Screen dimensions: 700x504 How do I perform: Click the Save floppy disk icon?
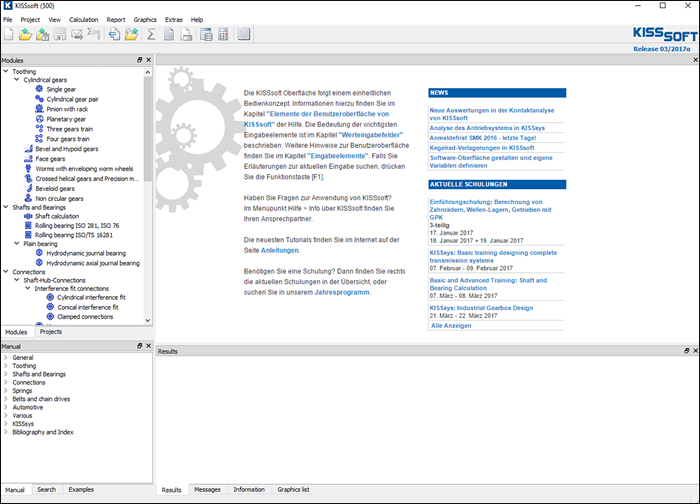60,34
